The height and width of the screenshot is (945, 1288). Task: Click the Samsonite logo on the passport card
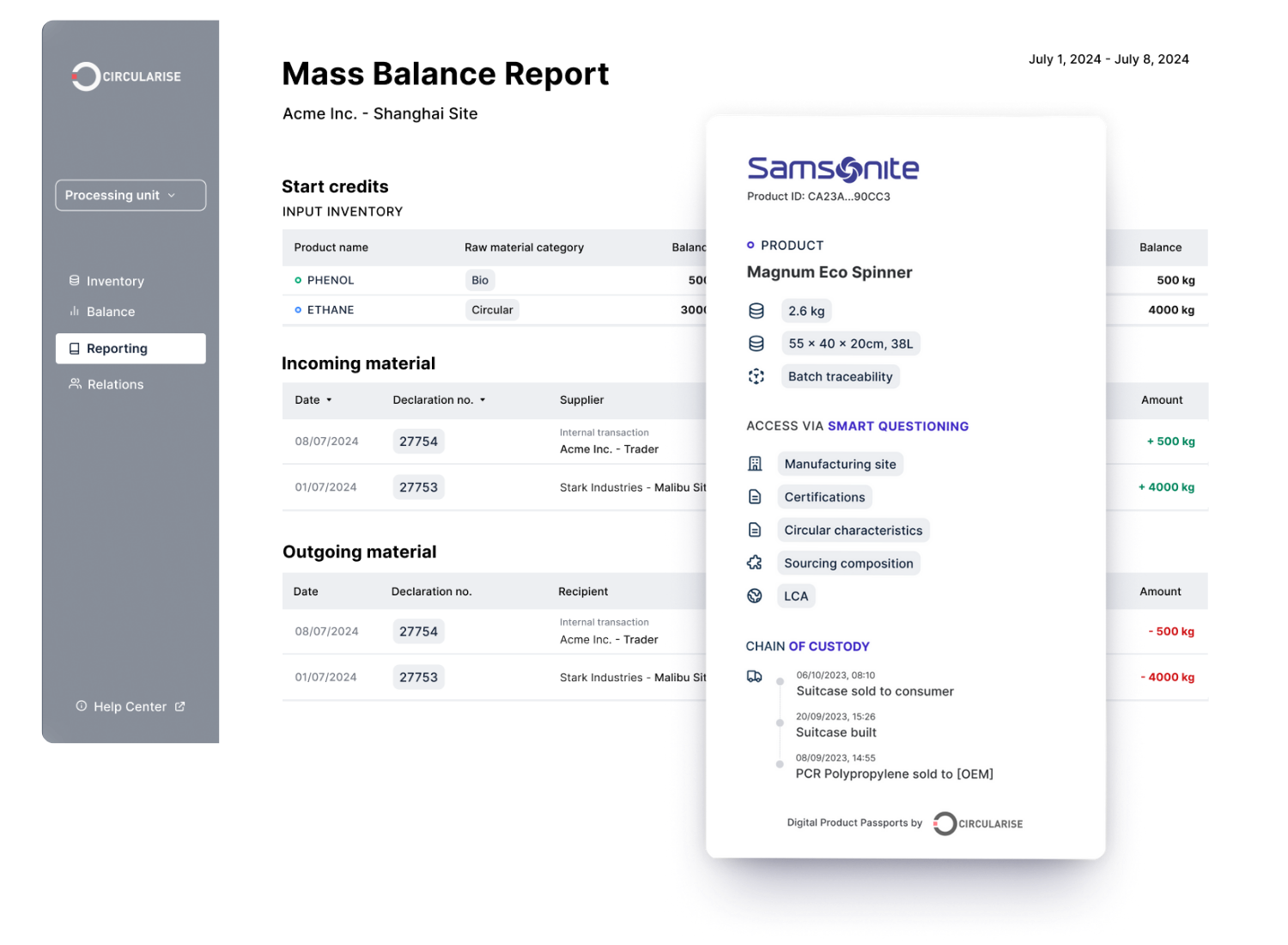833,169
